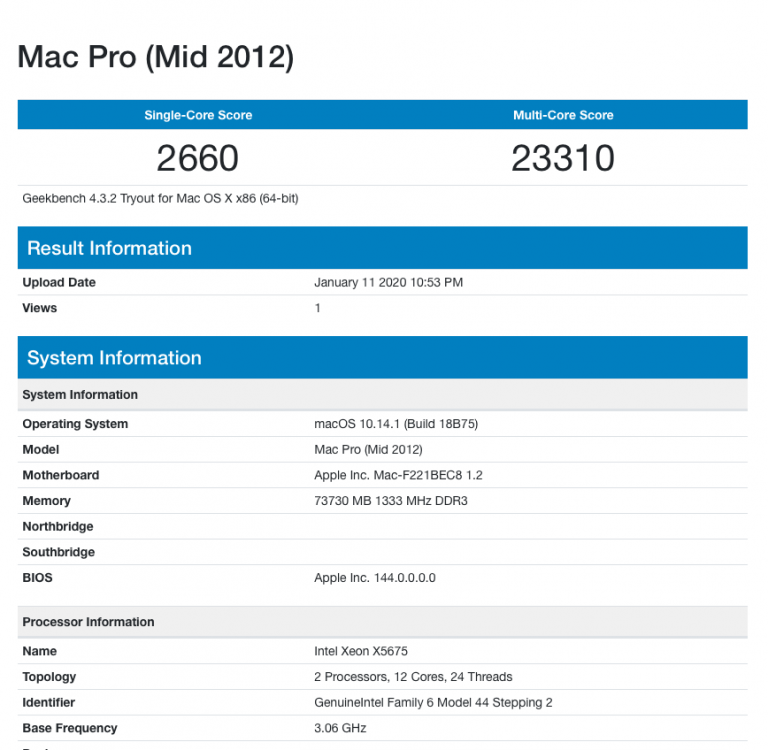Screen dimensions: 768x750
Task: Select the 'Single-Core Score' header
Action: [x=198, y=115]
